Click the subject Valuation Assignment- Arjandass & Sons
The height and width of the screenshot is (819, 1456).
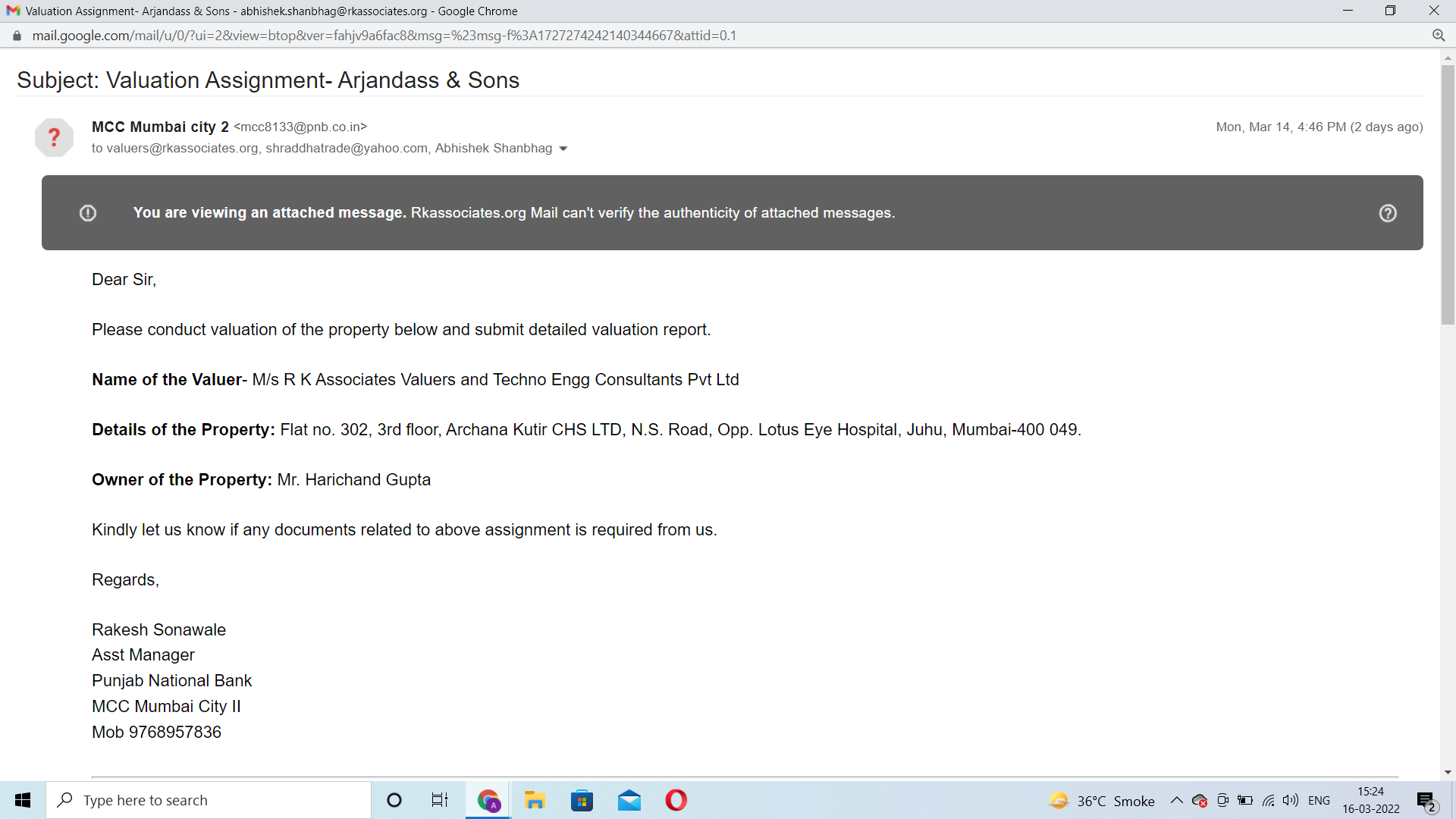click(312, 80)
